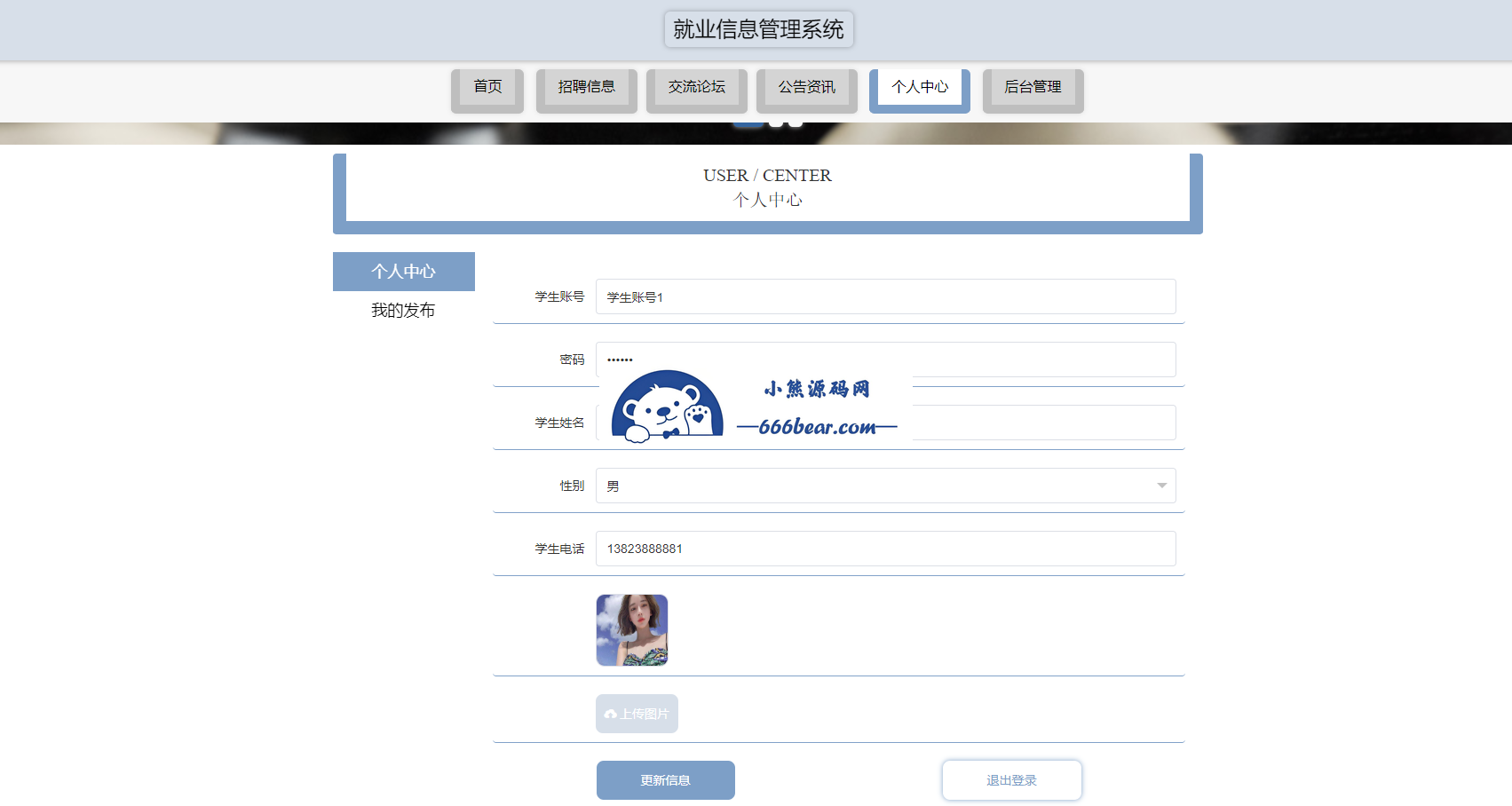Click the 学生电话 label text
1512x806 pixels.
pyautogui.click(x=559, y=549)
